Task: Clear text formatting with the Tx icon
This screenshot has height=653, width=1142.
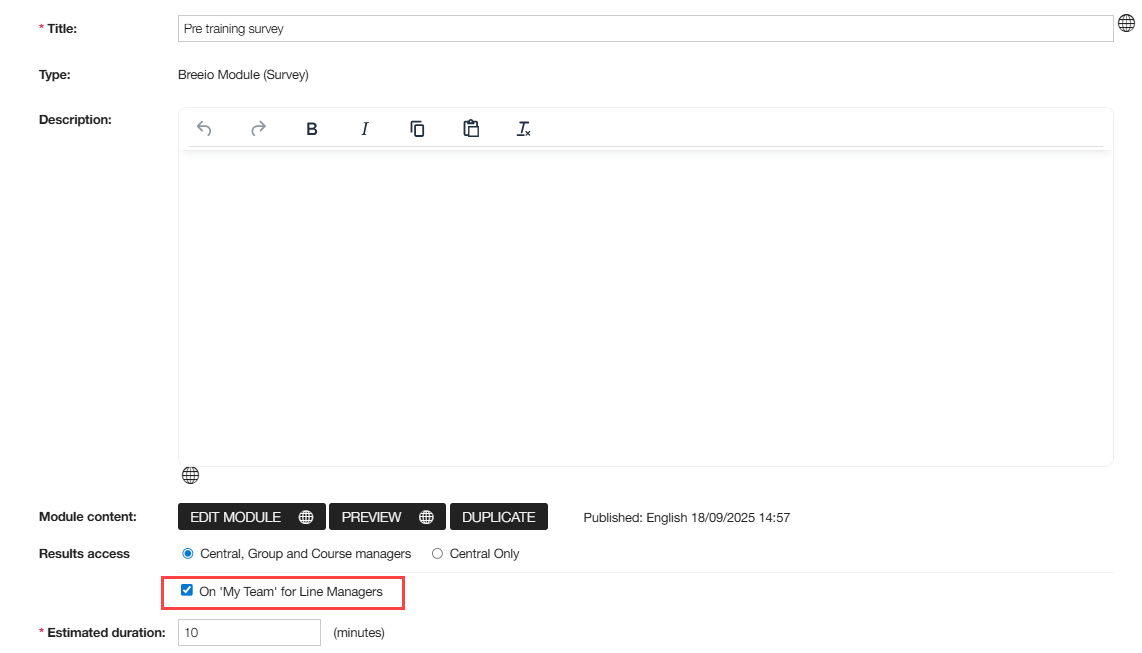Action: [524, 129]
